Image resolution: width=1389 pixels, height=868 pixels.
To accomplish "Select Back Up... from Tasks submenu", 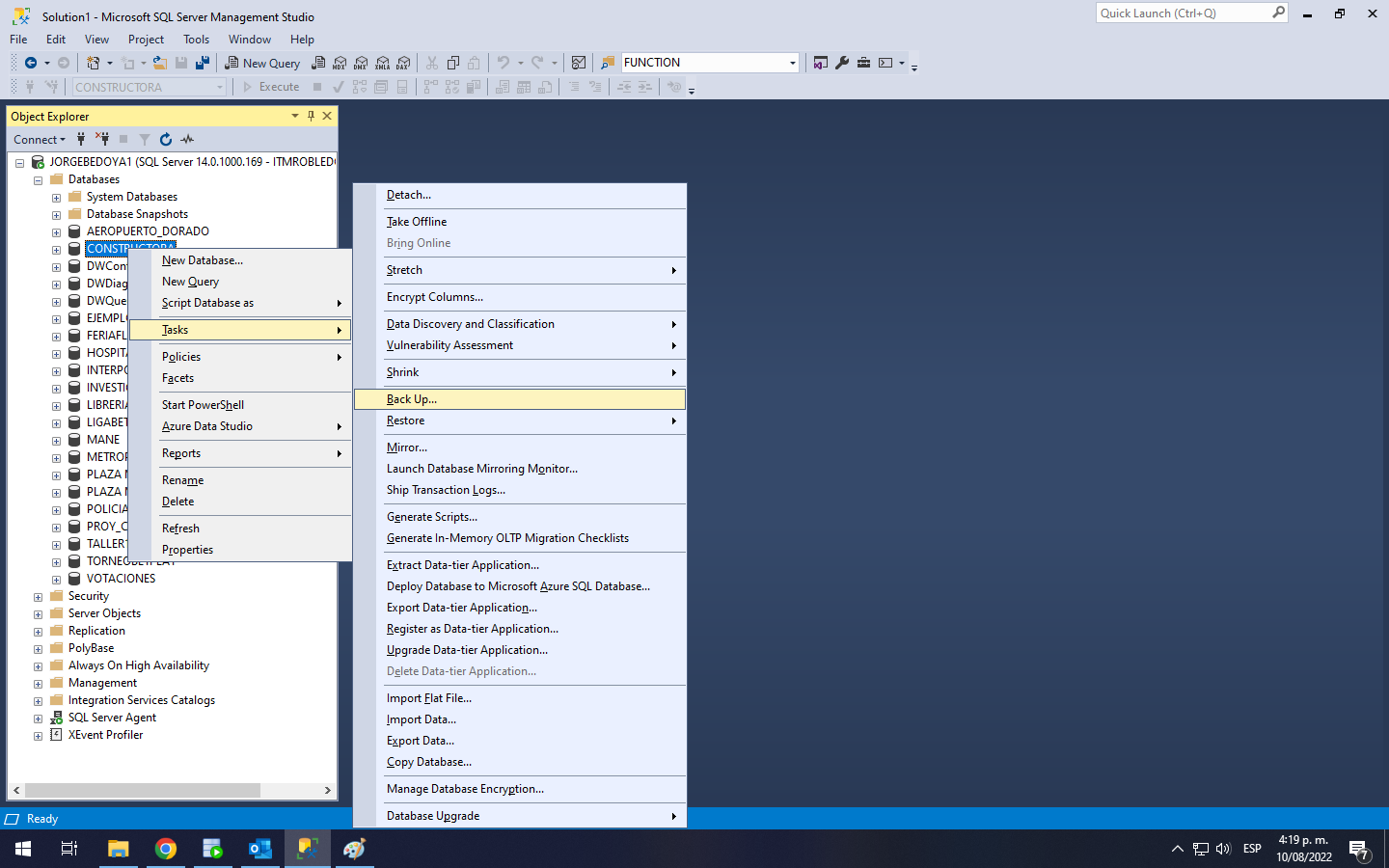I will pos(520,399).
